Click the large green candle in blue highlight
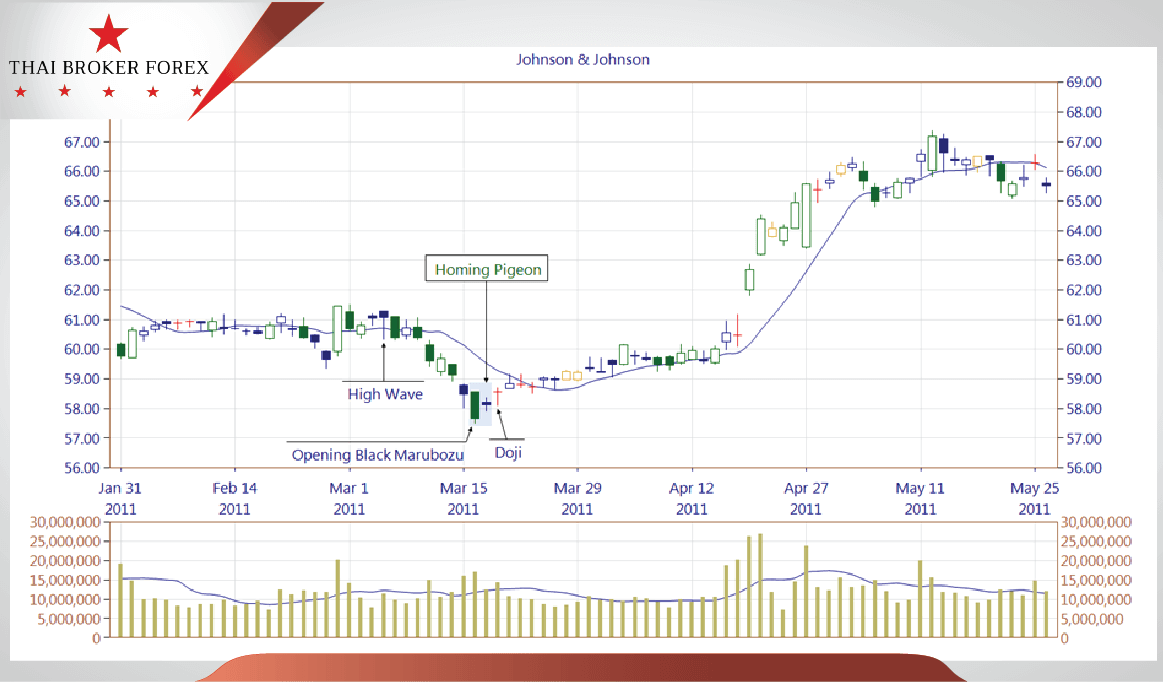The height and width of the screenshot is (682, 1163). [475, 405]
